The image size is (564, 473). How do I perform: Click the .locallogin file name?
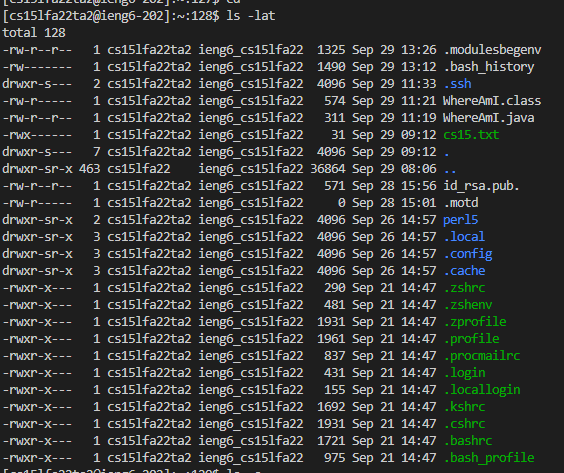click(482, 390)
